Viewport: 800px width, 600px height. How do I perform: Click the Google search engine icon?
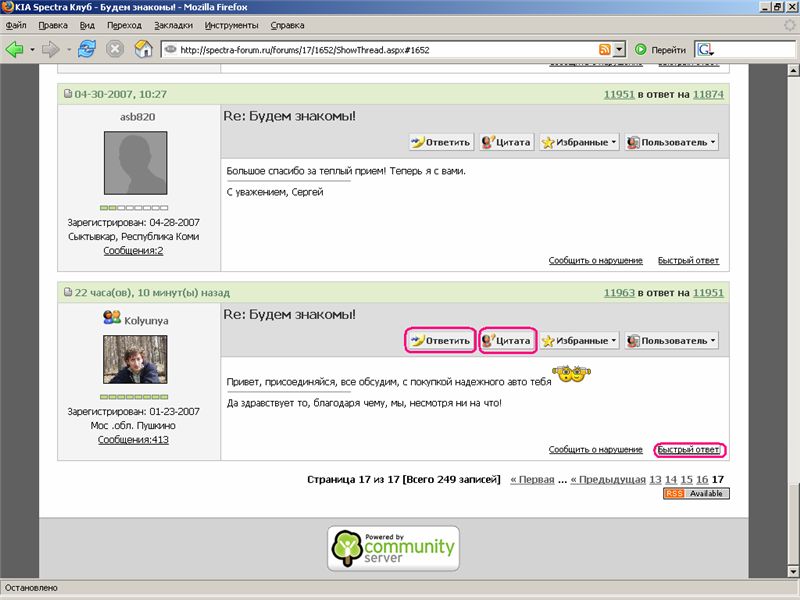tap(706, 49)
